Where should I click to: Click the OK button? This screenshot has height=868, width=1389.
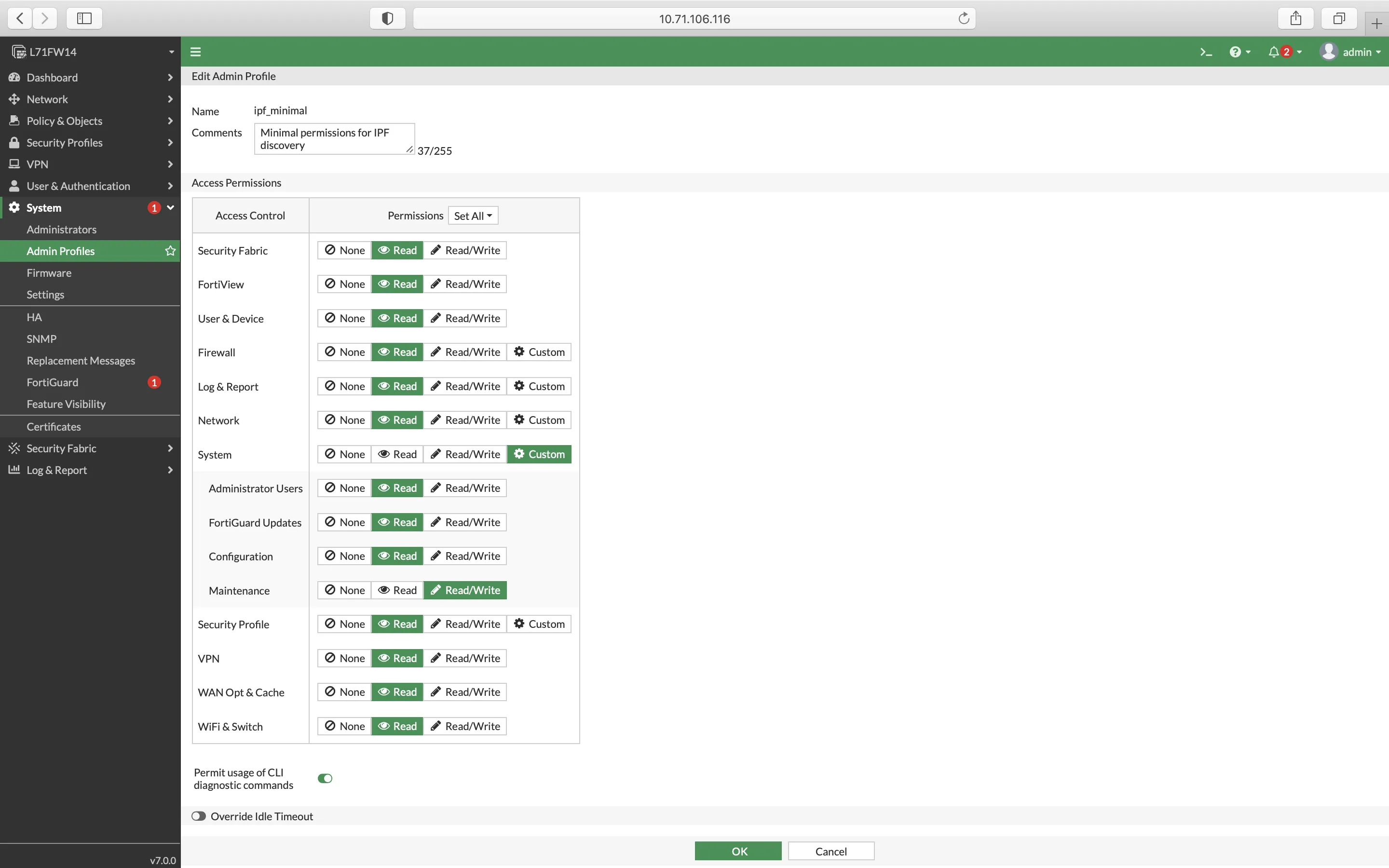738,851
